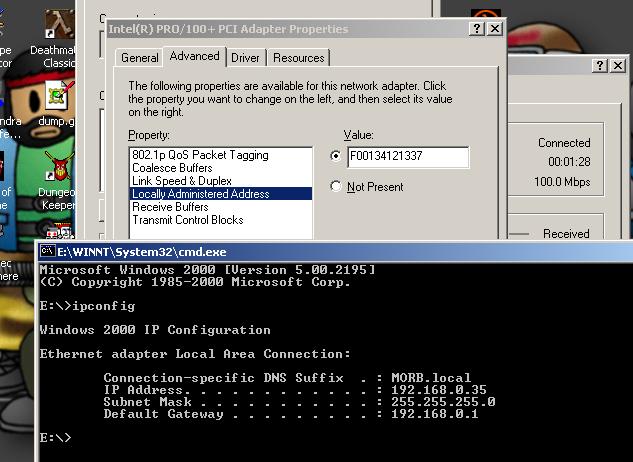Switch to the Resources tab
Viewport: 633px width, 462px height.
click(x=298, y=58)
